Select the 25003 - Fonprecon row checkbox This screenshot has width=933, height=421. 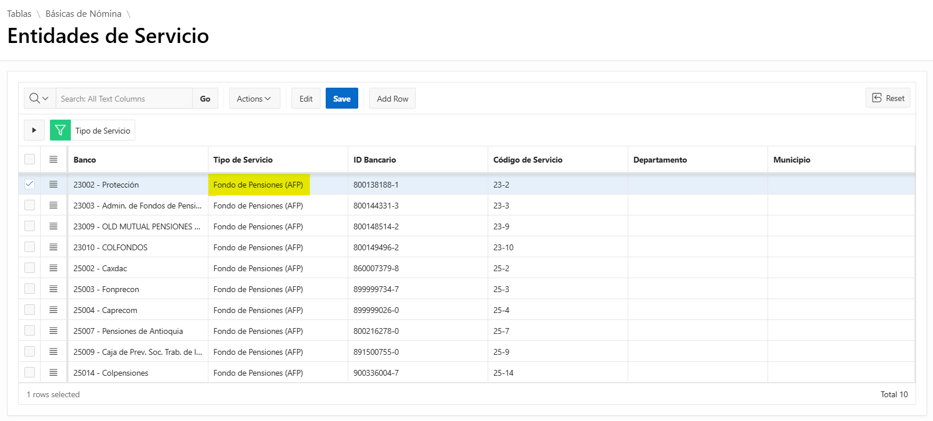click(x=29, y=288)
